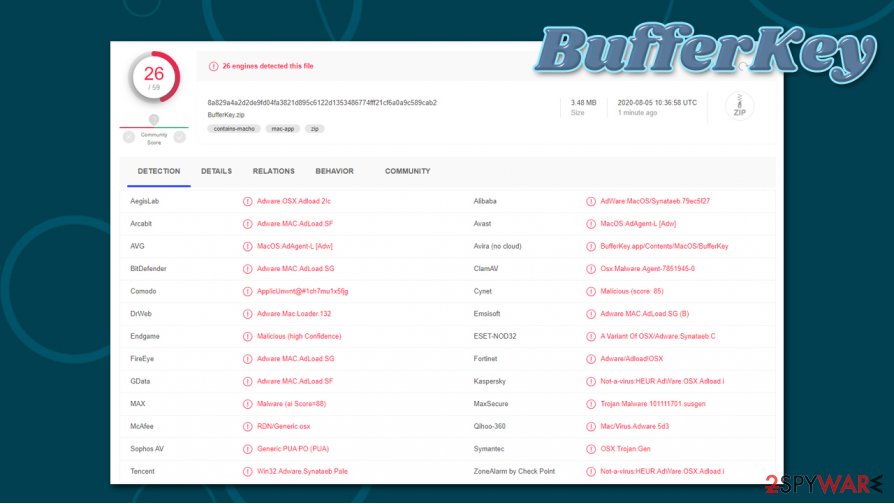Image resolution: width=894 pixels, height=504 pixels.
Task: Click Qihoo-360 result Mac/Virus.Adware.5d3
Action: pyautogui.click(x=634, y=426)
